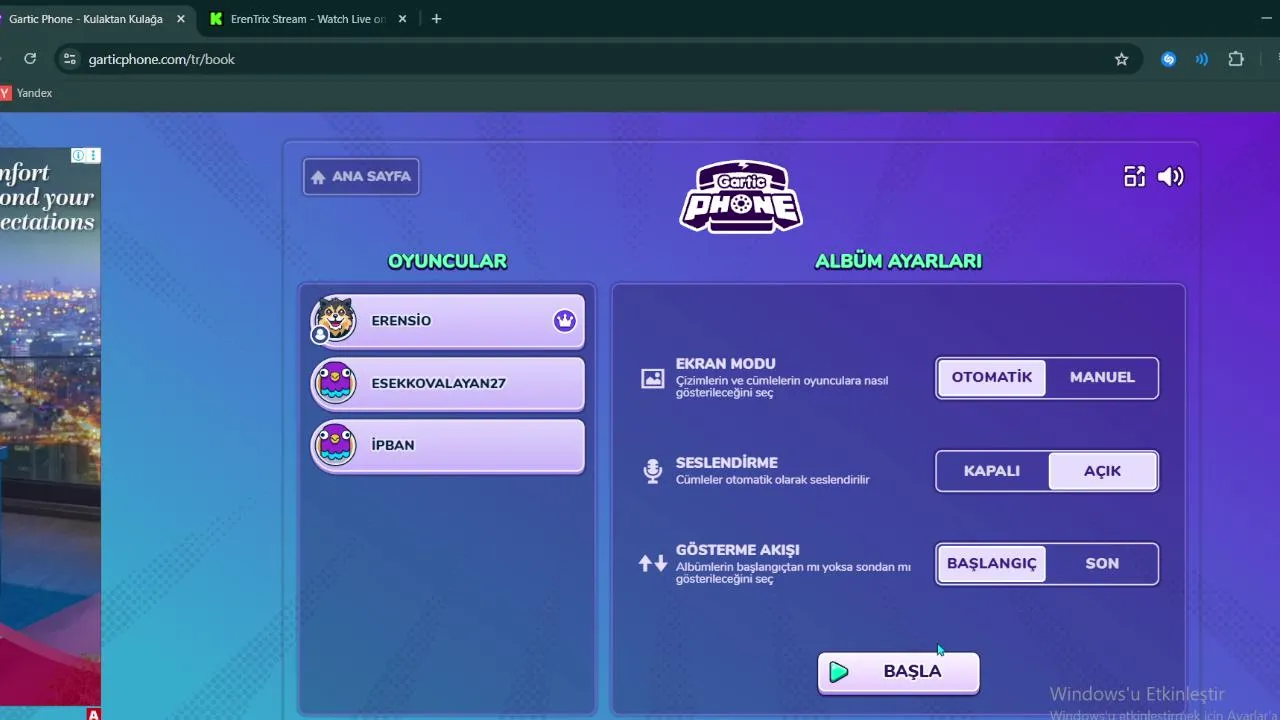Set Ekran Modu to Otomatik
The height and width of the screenshot is (720, 1280).
tap(992, 378)
